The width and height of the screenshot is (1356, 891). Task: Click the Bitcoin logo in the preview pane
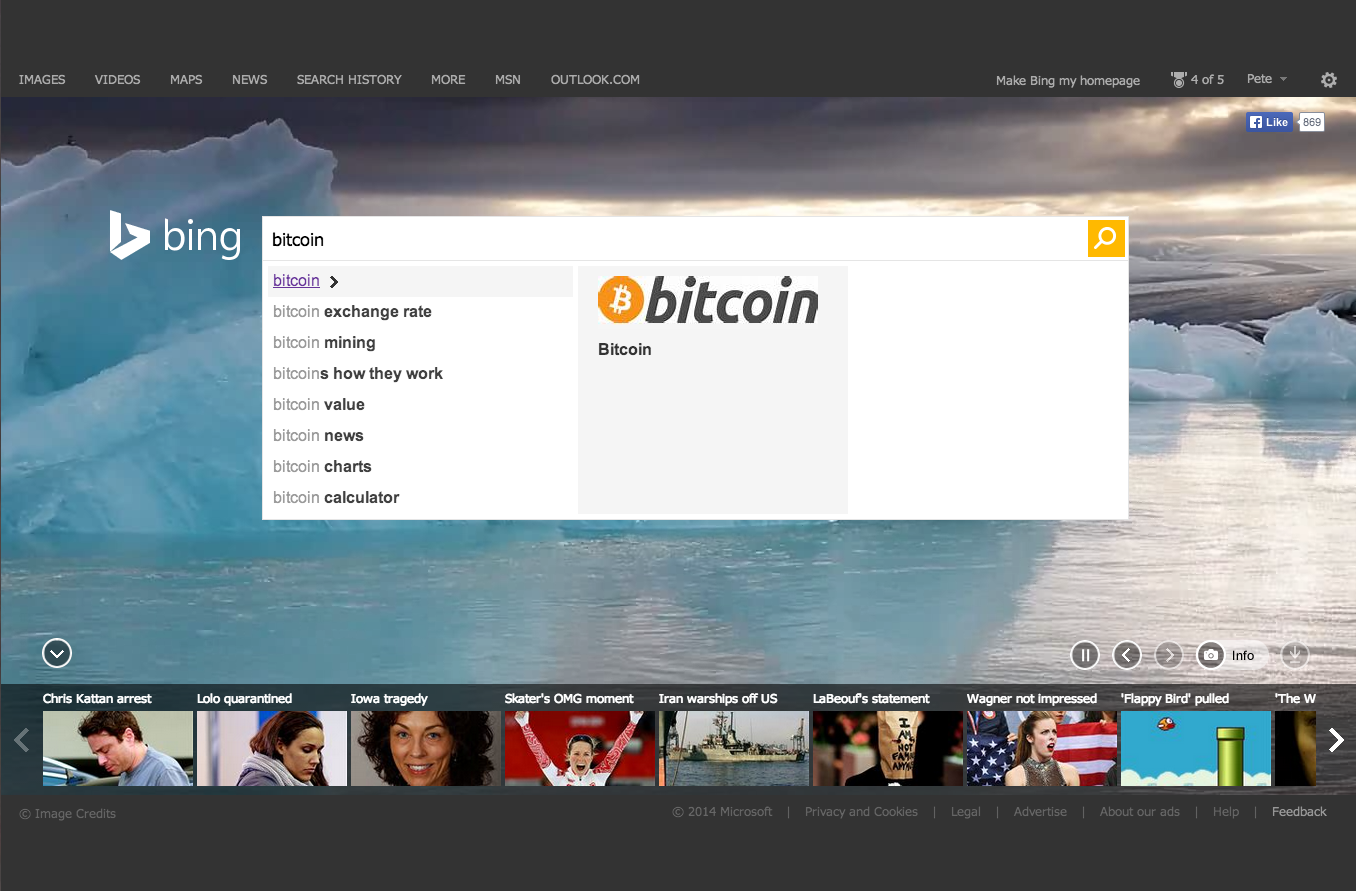coord(707,300)
